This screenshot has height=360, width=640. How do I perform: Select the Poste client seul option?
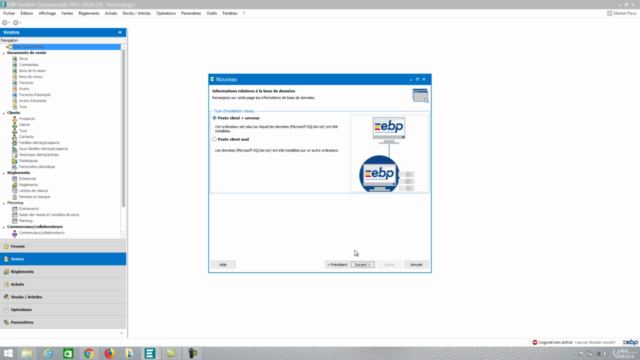pyautogui.click(x=214, y=139)
